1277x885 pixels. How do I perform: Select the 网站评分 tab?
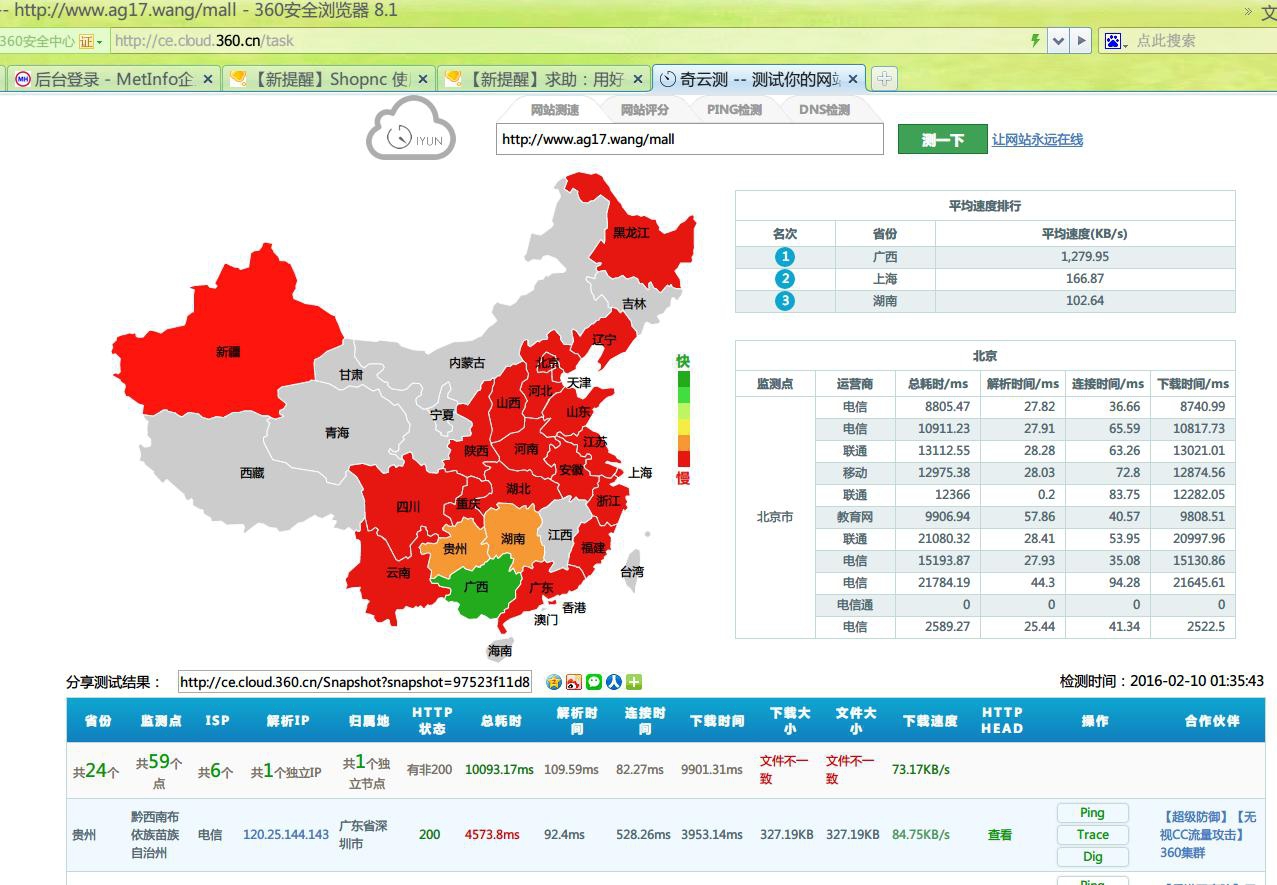645,110
